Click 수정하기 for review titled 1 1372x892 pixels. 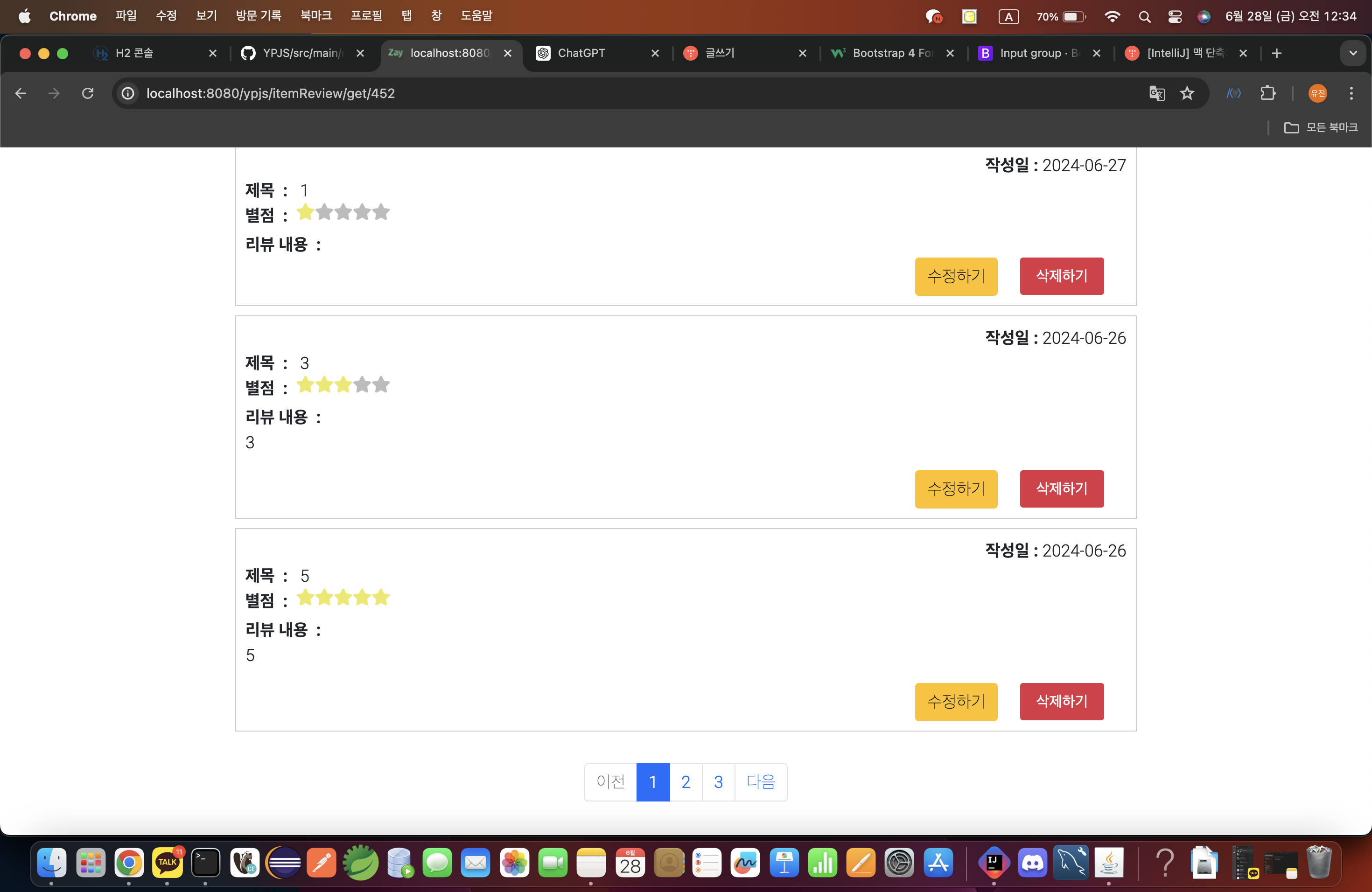click(956, 276)
